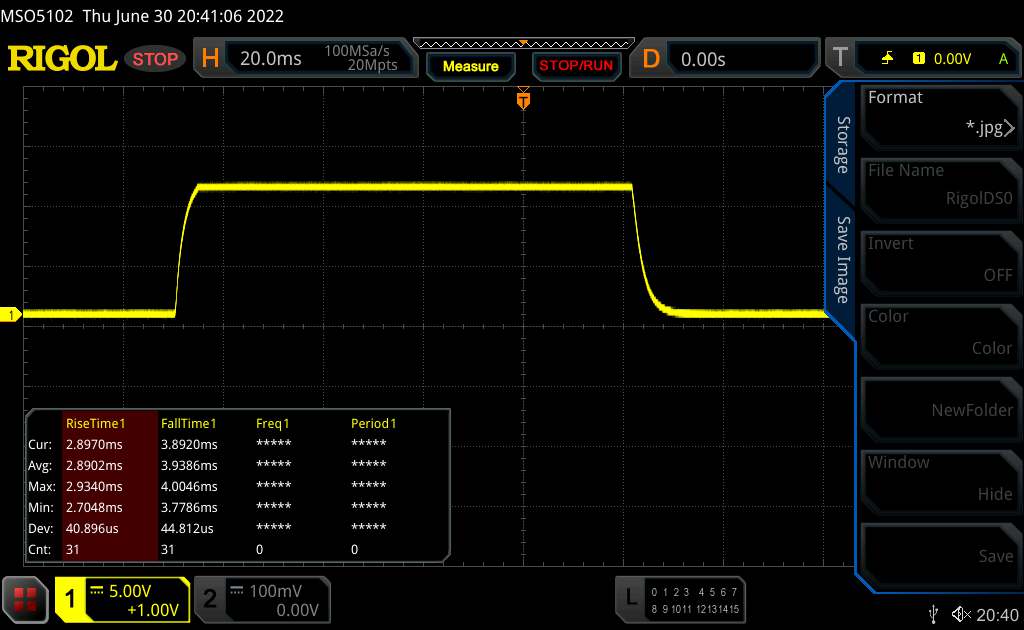This screenshot has width=1024, height=630.
Task: Toggle the Window Hide option
Action: (x=939, y=478)
